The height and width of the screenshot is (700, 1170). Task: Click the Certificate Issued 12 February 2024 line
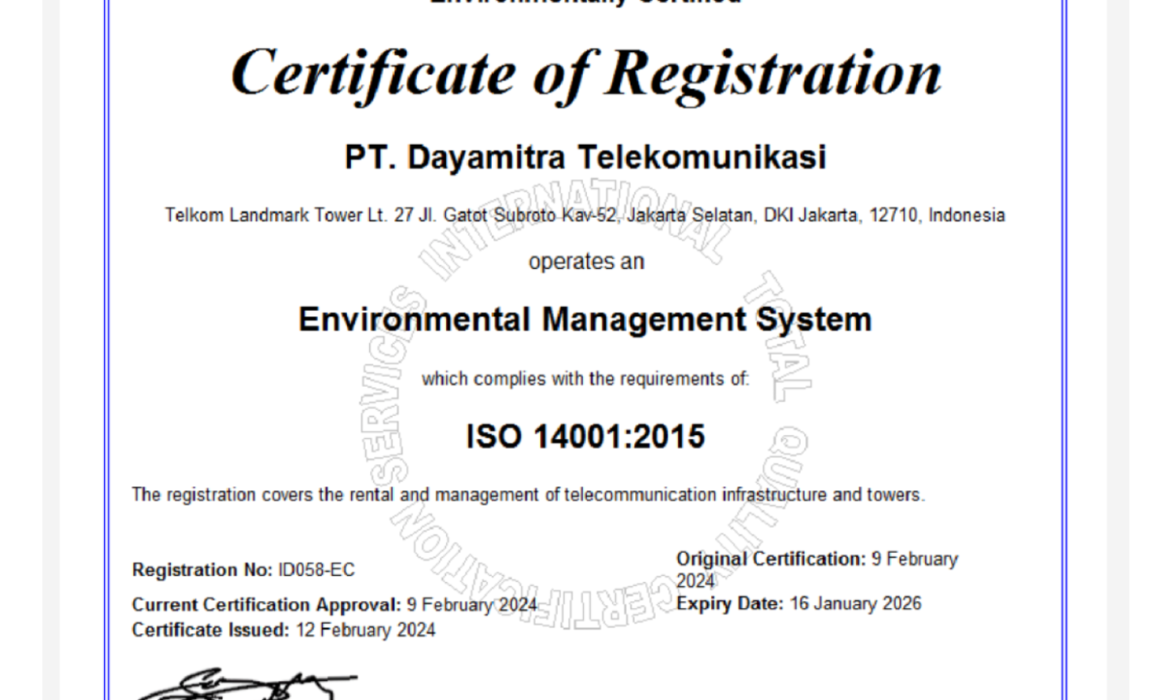coord(283,630)
